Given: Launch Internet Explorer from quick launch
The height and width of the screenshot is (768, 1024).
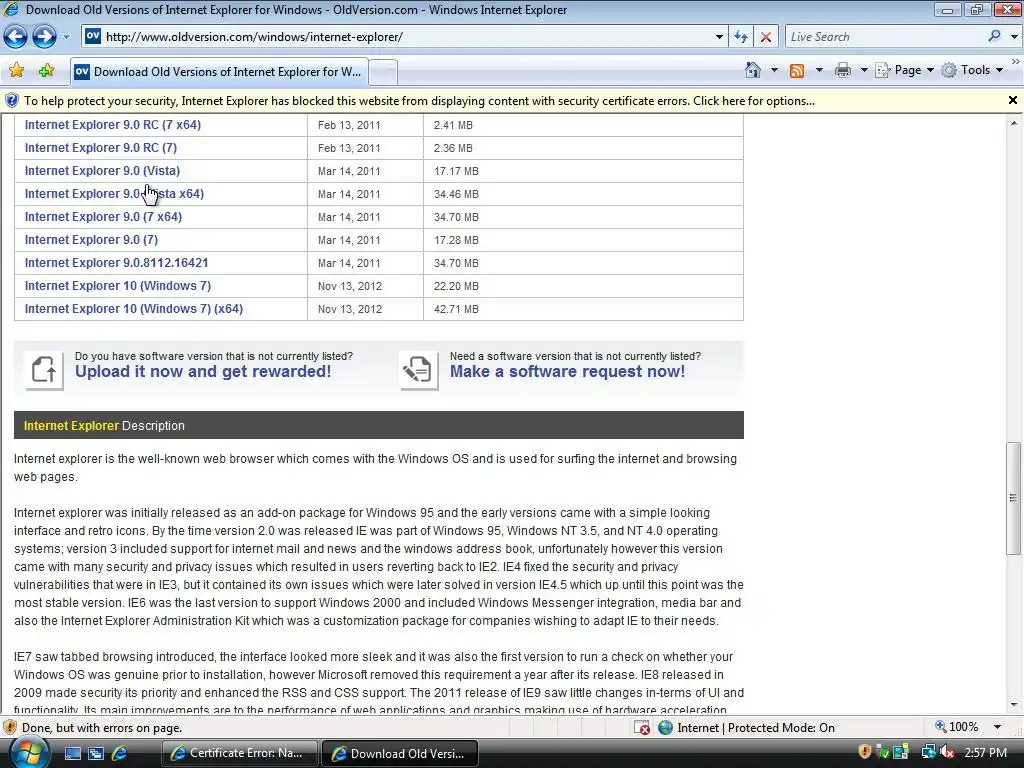Looking at the screenshot, I should click(120, 753).
